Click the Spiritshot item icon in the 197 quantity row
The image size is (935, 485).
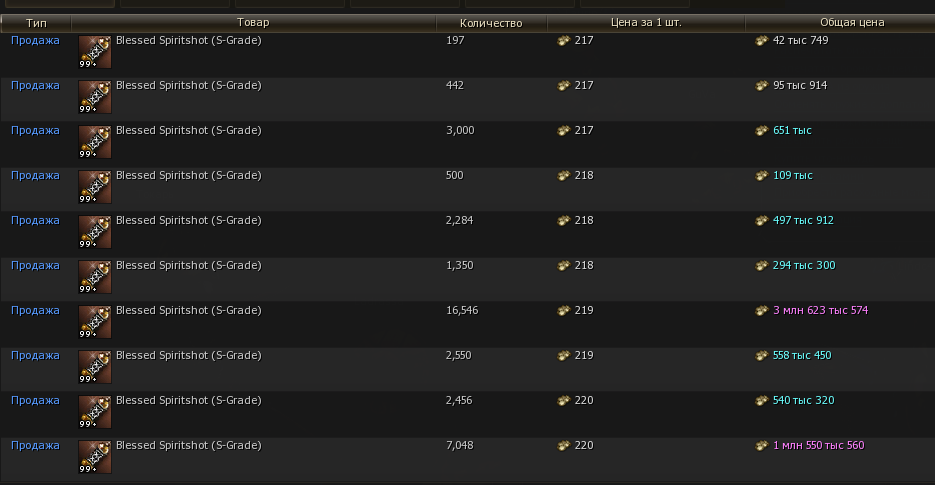[x=95, y=52]
